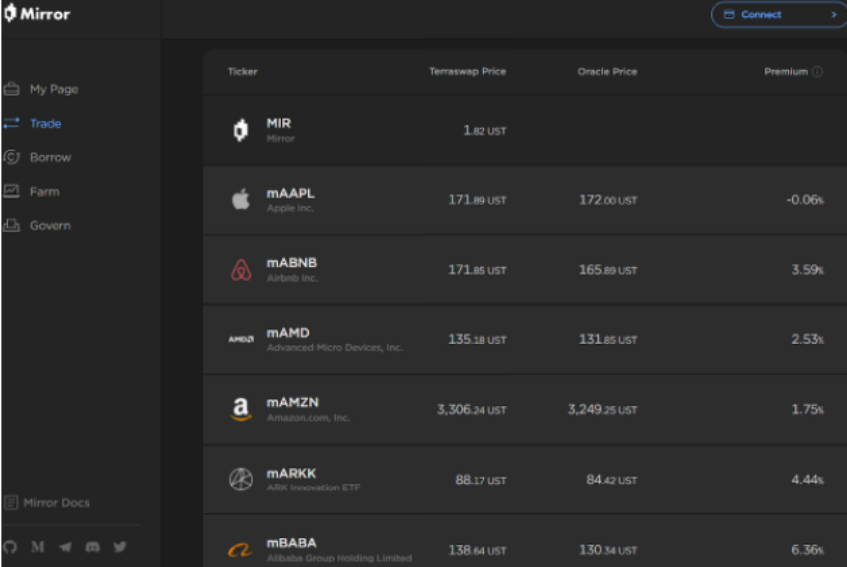The image size is (847, 567).
Task: Click mAAPL Oracle price 172.00 UST
Action: pos(608,200)
